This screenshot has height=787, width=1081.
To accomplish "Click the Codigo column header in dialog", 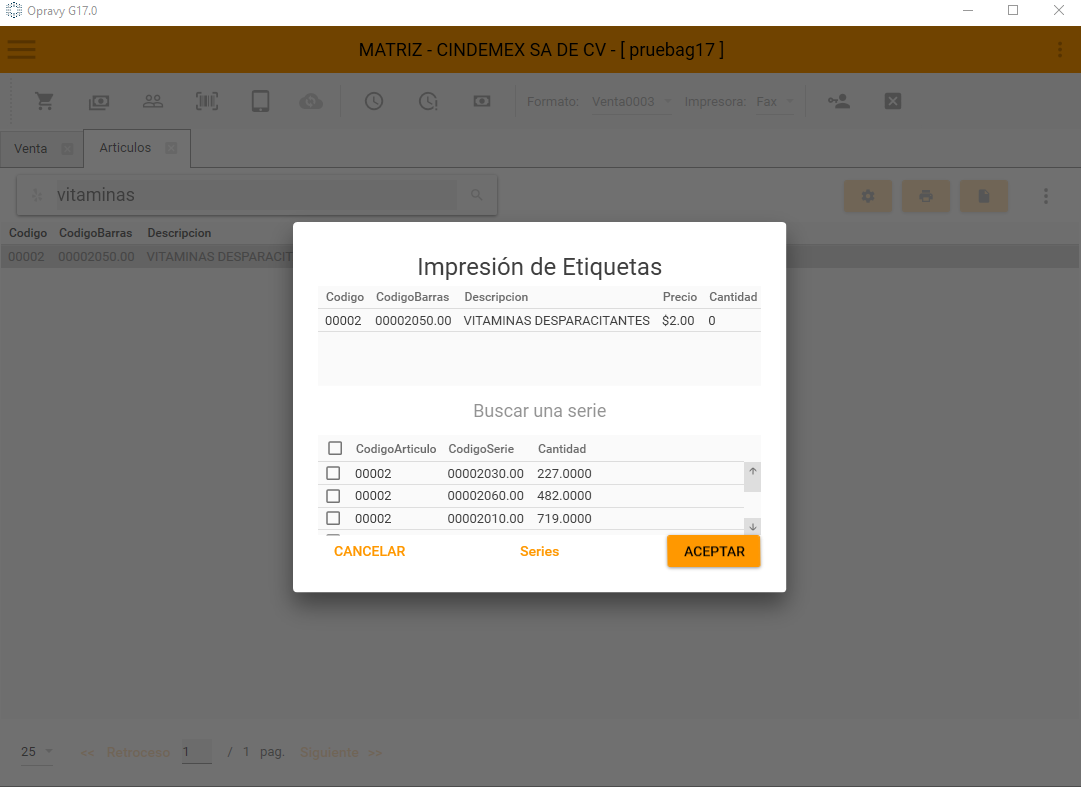I will tap(345, 297).
